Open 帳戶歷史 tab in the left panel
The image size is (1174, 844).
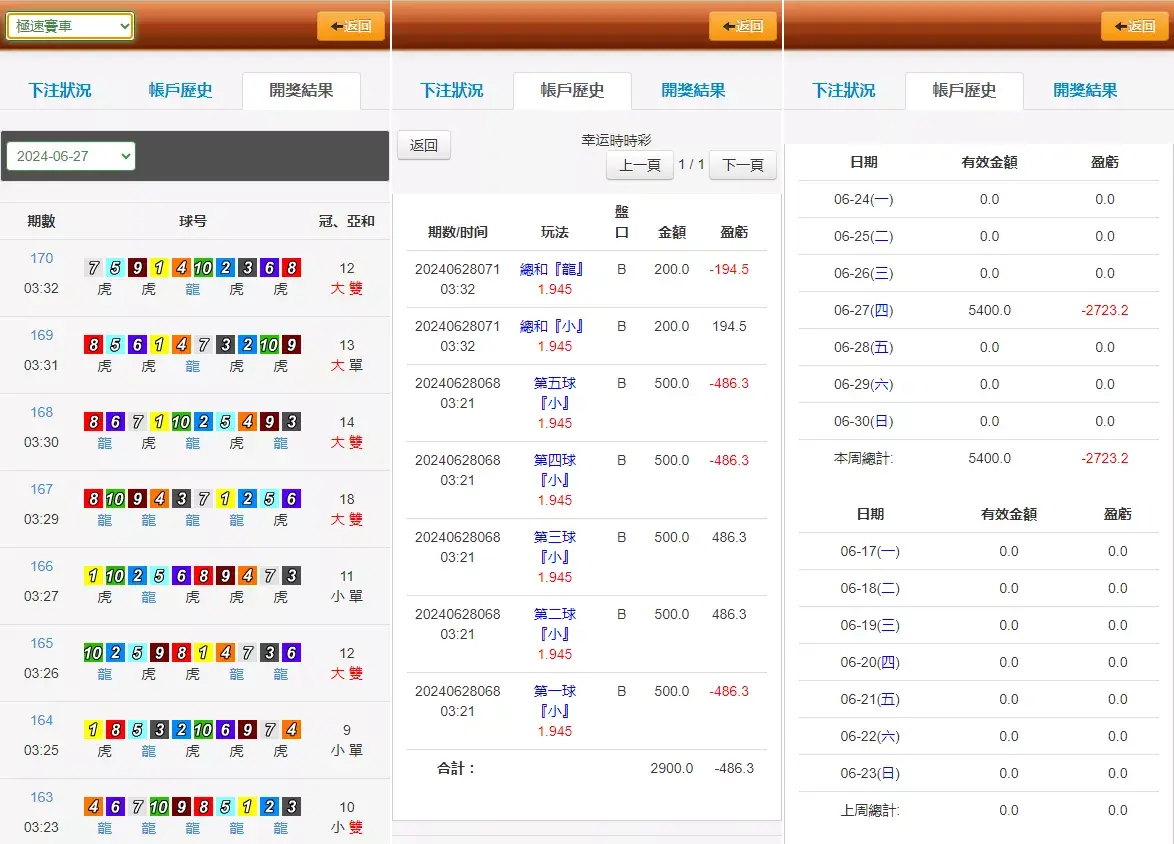tap(180, 90)
